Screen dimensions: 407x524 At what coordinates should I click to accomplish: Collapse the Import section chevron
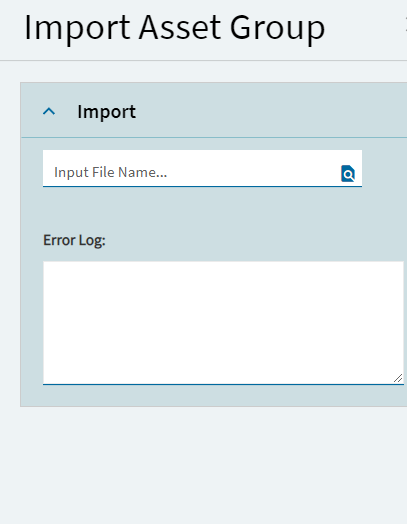[x=49, y=111]
